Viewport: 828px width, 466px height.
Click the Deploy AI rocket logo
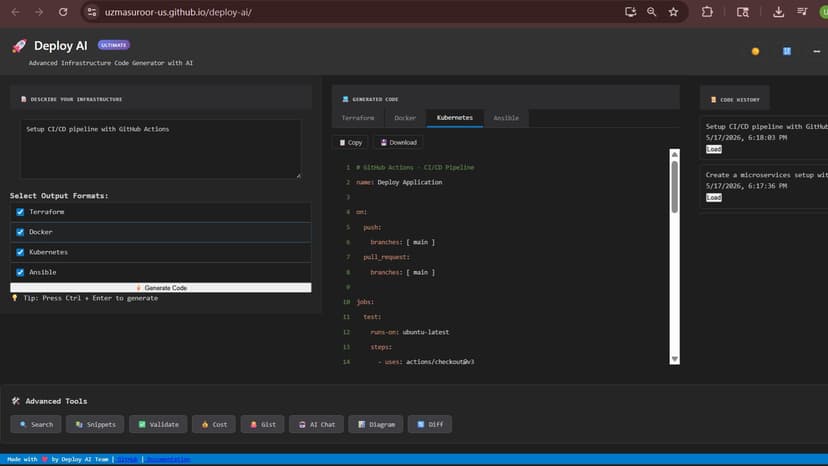[x=20, y=46]
